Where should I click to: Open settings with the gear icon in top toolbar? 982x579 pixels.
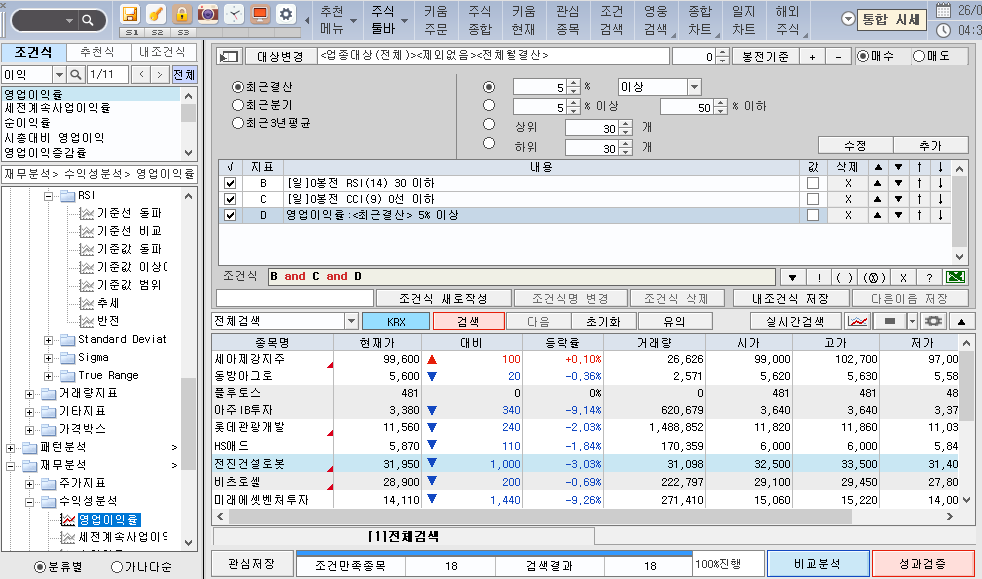[286, 14]
